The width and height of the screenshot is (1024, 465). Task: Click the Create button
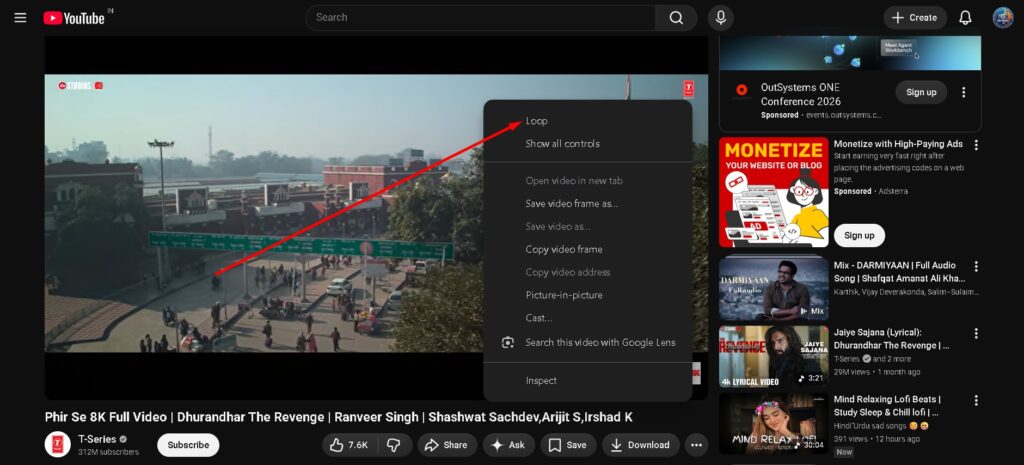point(914,18)
